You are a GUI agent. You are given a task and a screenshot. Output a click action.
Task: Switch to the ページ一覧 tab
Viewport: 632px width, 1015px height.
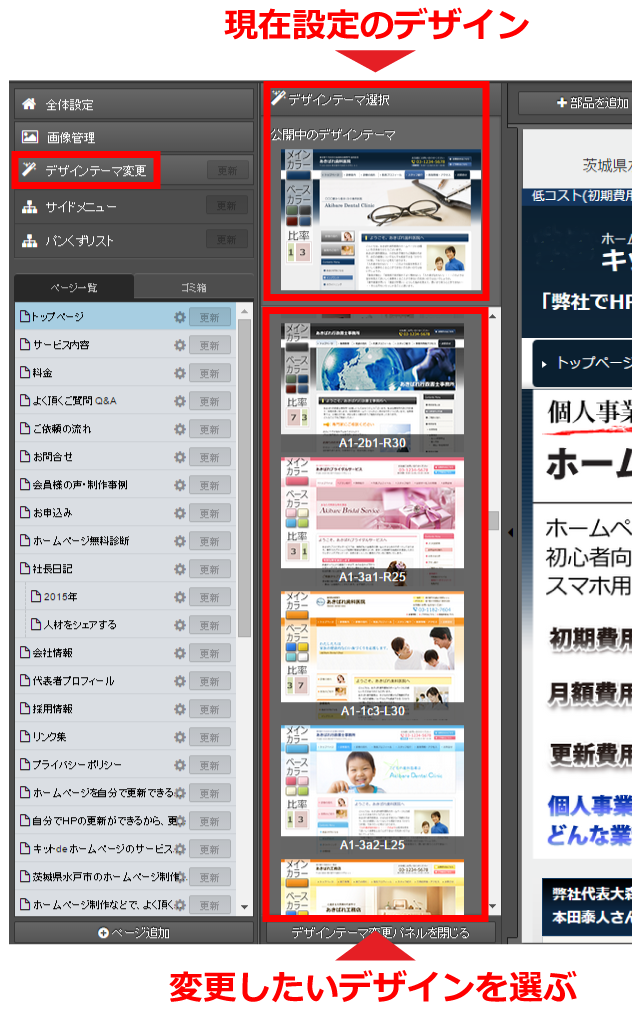tap(74, 287)
